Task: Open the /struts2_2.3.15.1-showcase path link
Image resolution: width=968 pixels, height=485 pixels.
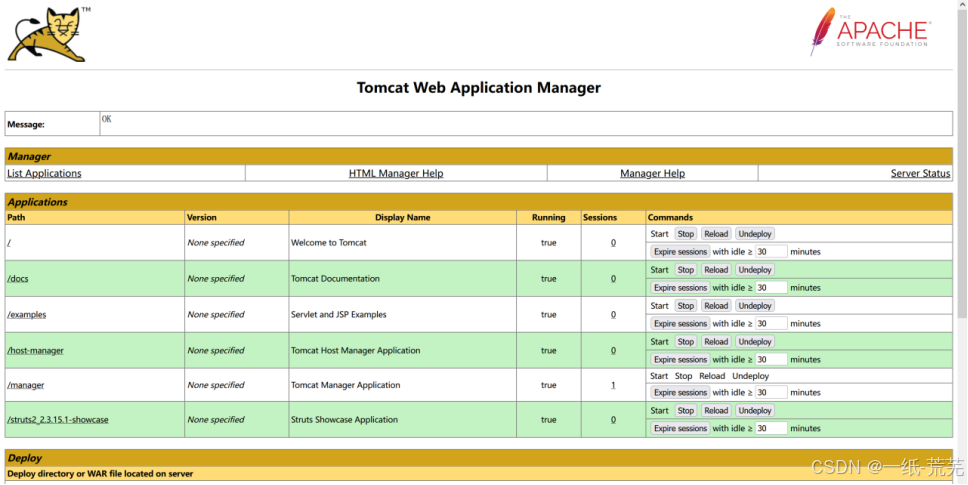Action: click(x=57, y=419)
